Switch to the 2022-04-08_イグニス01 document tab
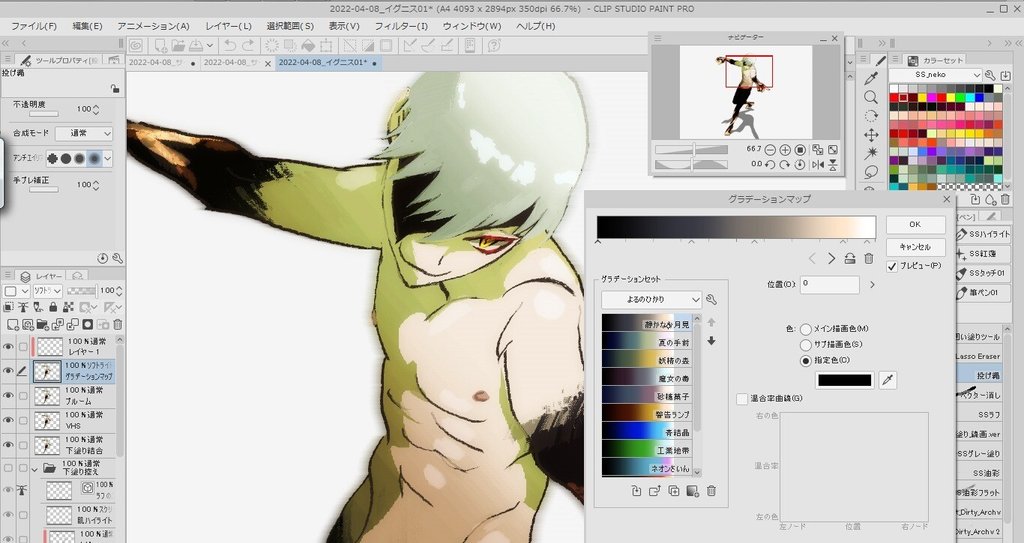The image size is (1024, 543). pos(328,63)
